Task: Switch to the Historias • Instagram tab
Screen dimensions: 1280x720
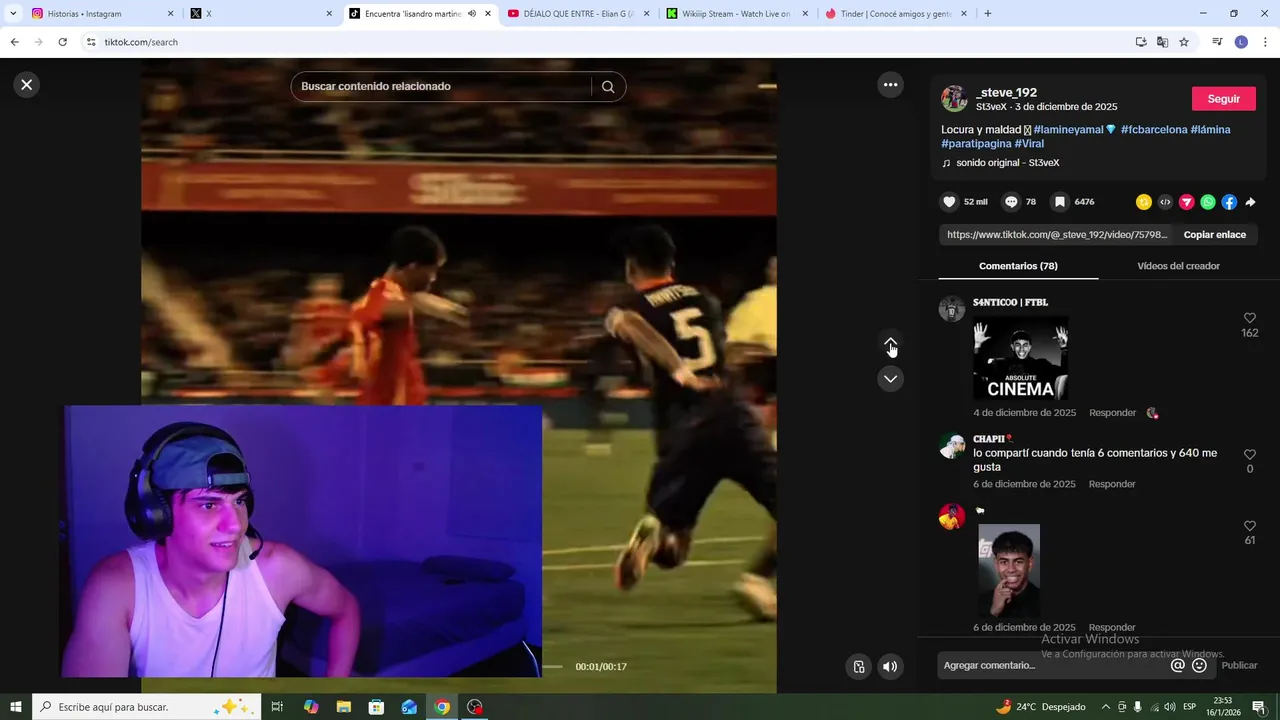Action: [103, 14]
